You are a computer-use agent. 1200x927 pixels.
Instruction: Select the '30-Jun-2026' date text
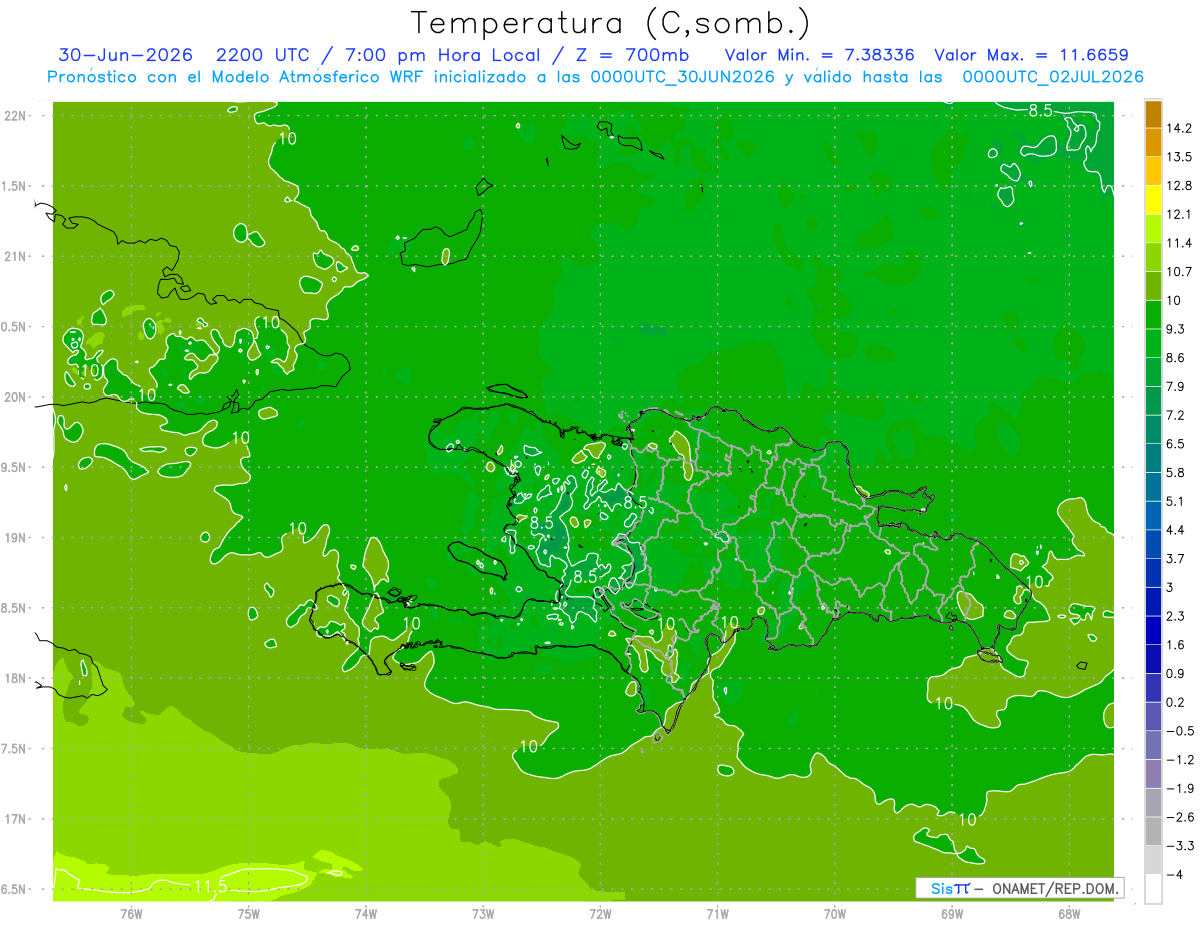tap(125, 55)
